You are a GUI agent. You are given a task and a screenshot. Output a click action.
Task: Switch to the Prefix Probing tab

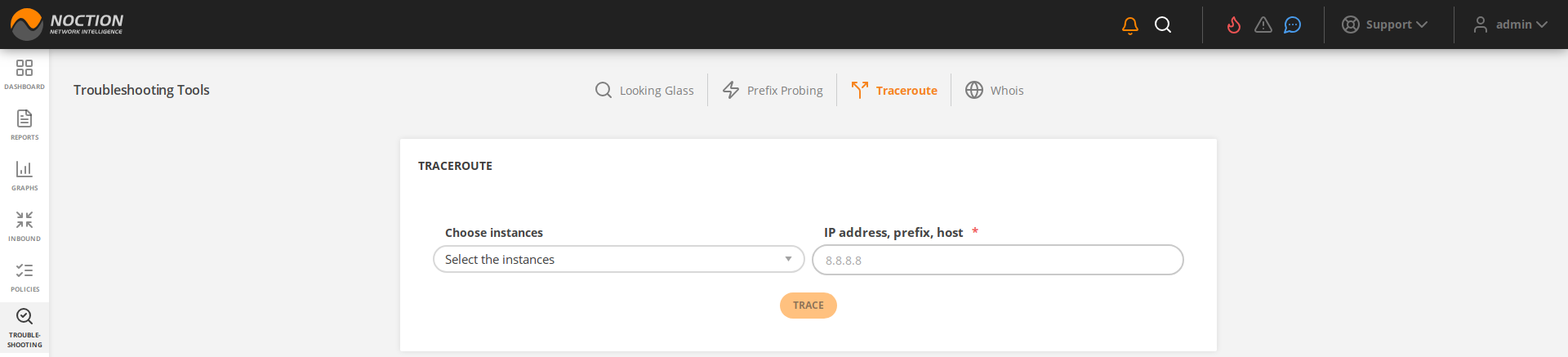(x=773, y=91)
